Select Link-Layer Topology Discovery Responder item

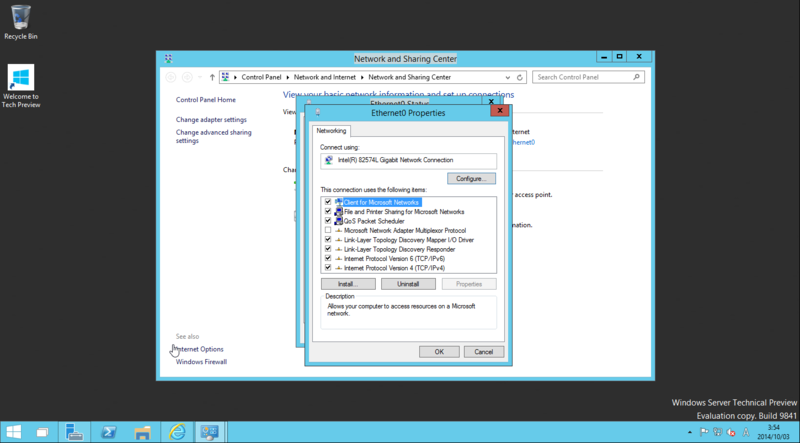(399, 250)
